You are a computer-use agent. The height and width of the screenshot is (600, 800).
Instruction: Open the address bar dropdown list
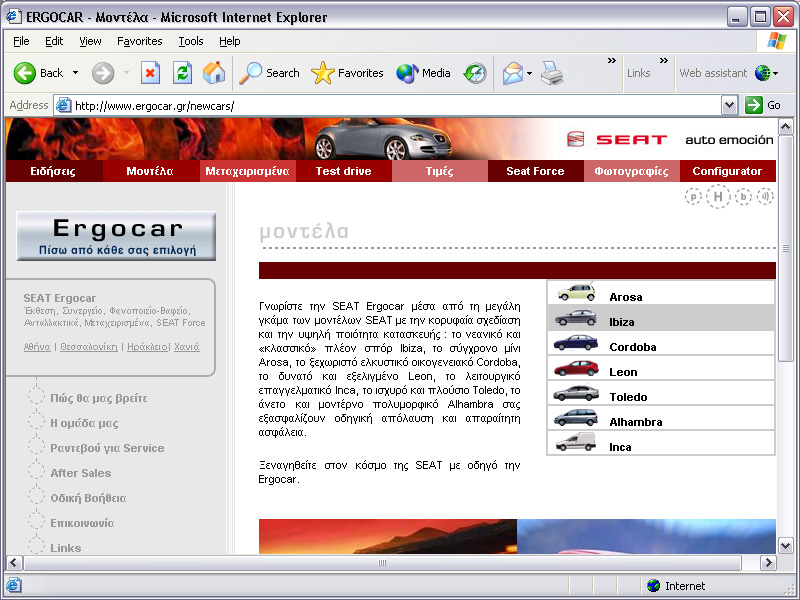click(730, 105)
